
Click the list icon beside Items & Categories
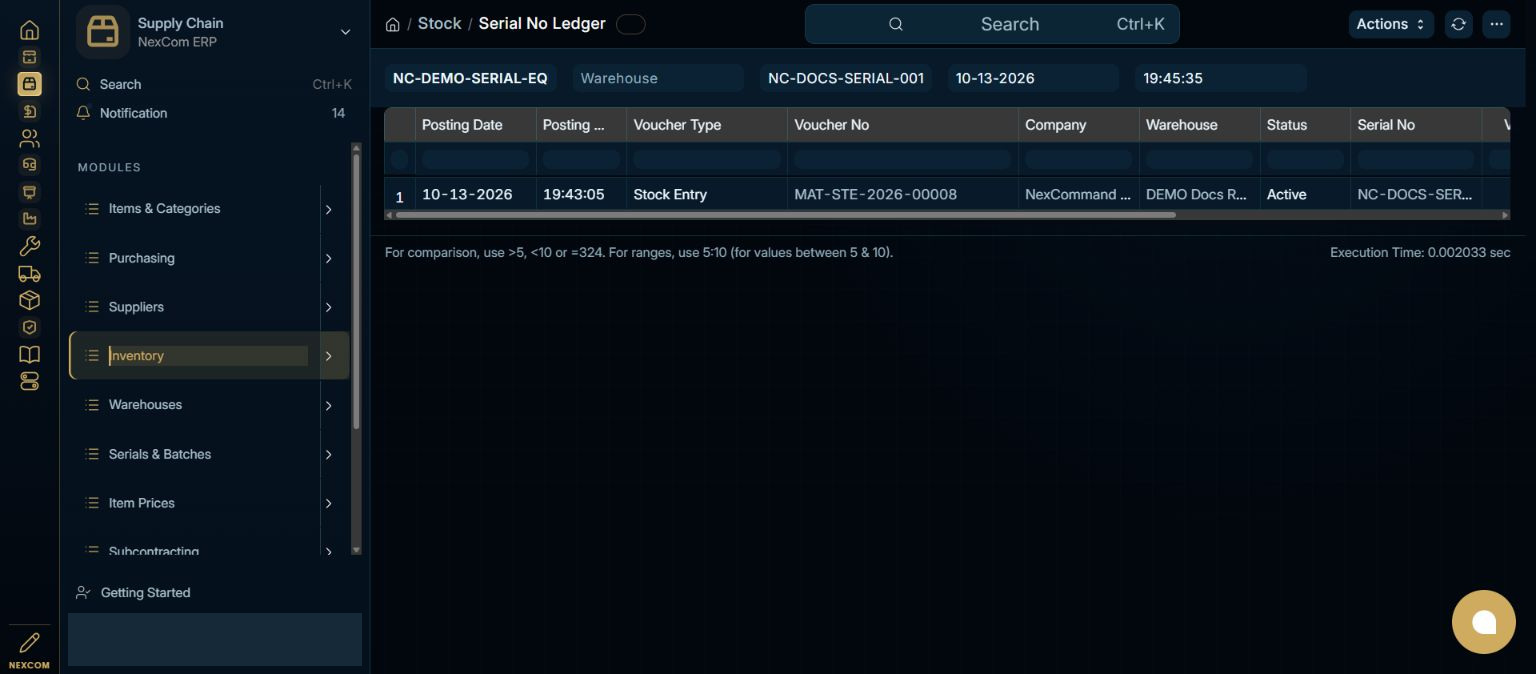point(92,209)
